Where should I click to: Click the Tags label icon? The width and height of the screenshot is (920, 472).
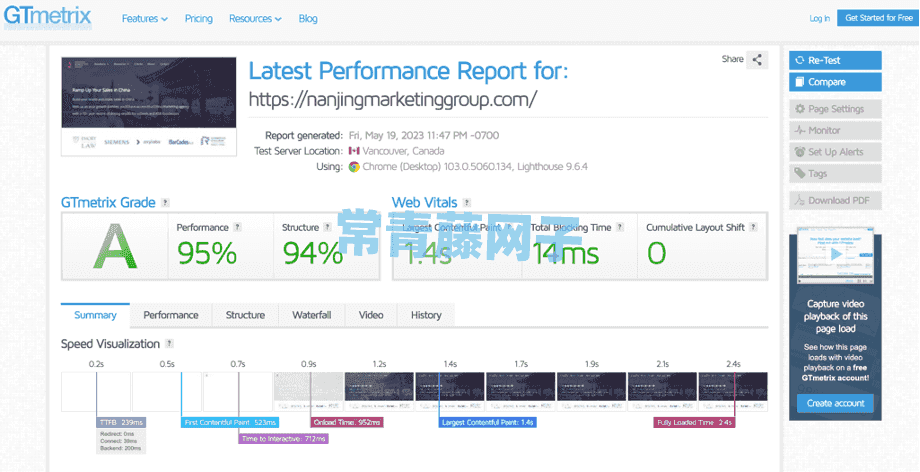(x=799, y=173)
